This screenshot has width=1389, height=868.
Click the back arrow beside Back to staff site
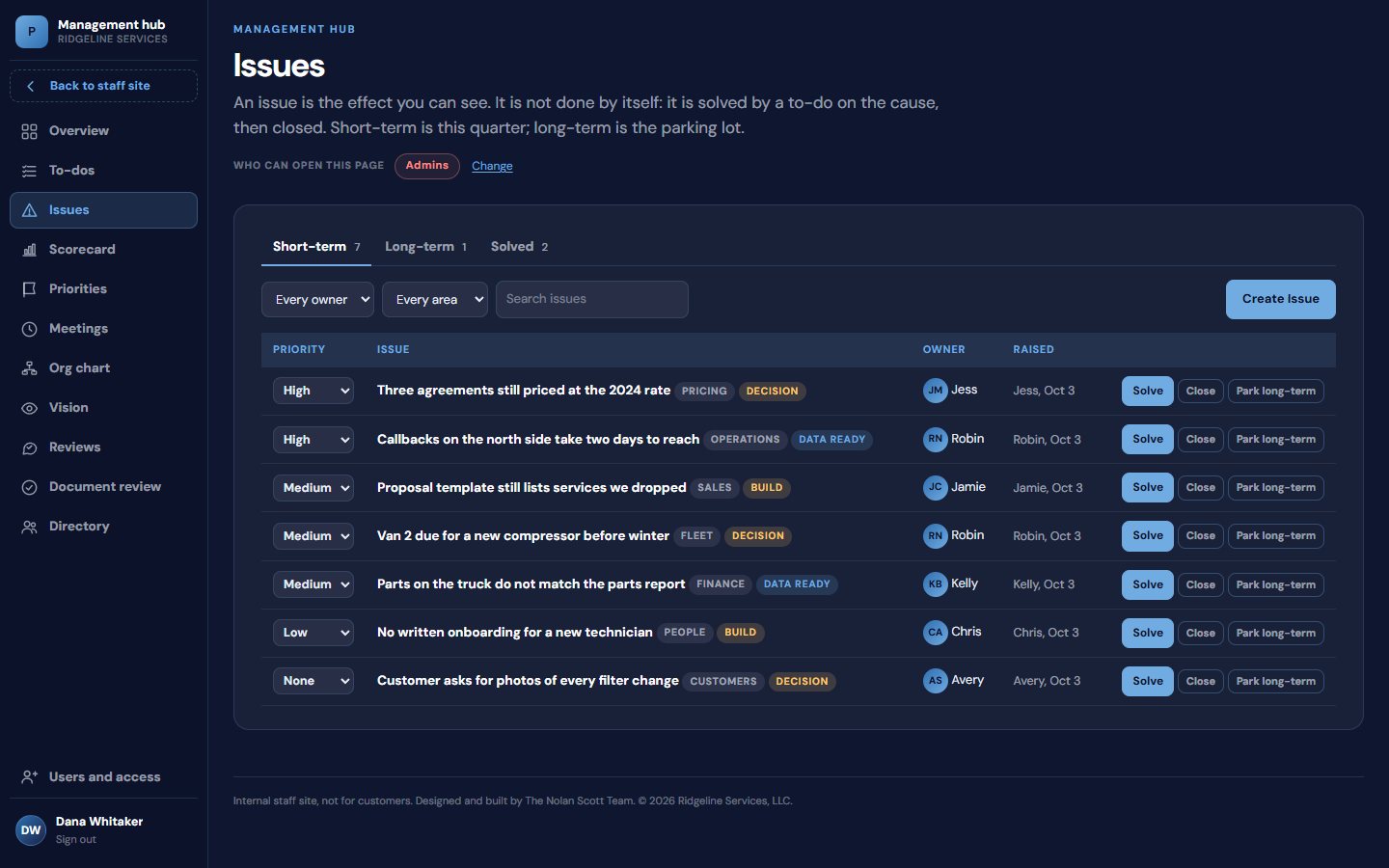click(x=30, y=86)
